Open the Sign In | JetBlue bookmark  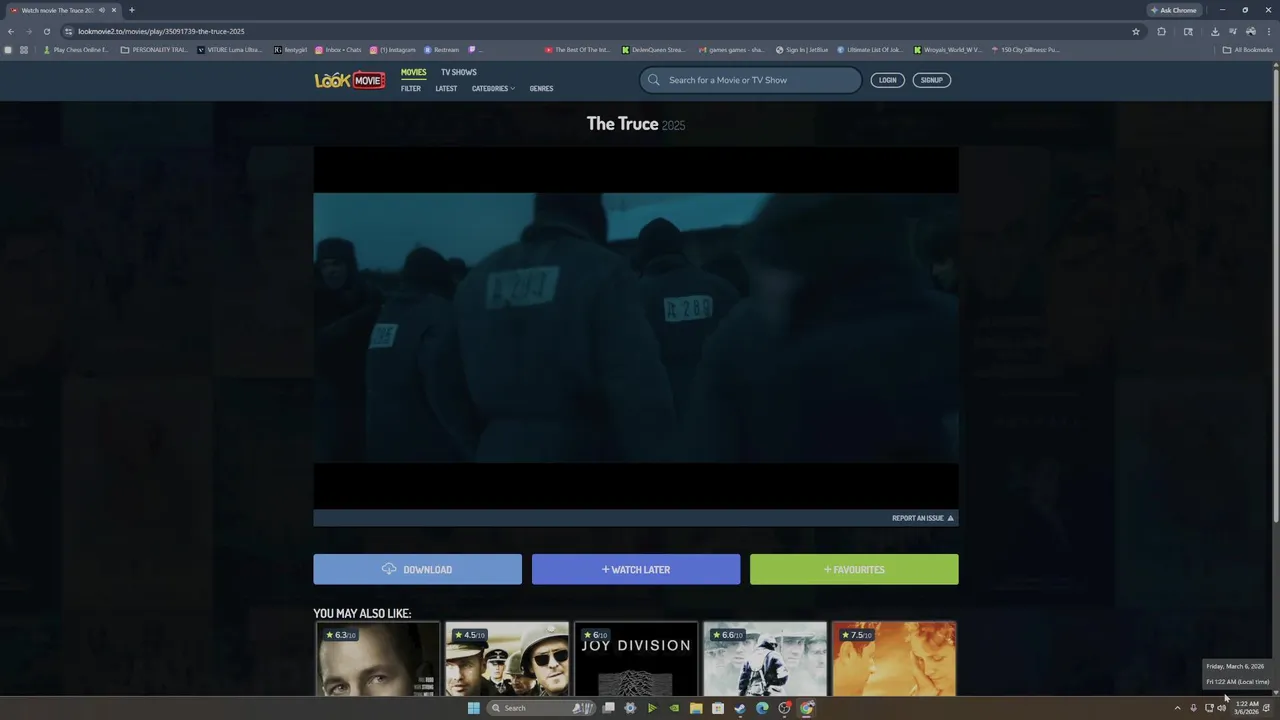[x=802, y=49]
